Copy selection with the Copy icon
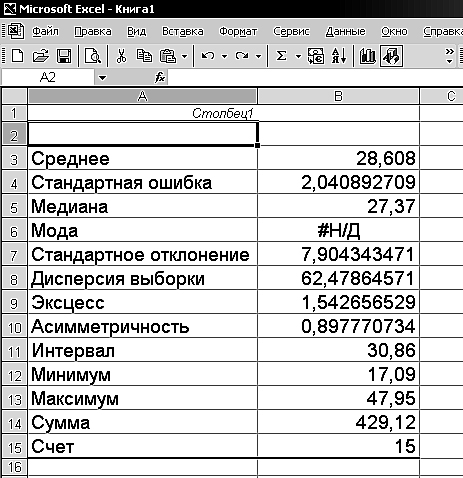Viewport: 463px width, 478px height. coord(144,56)
